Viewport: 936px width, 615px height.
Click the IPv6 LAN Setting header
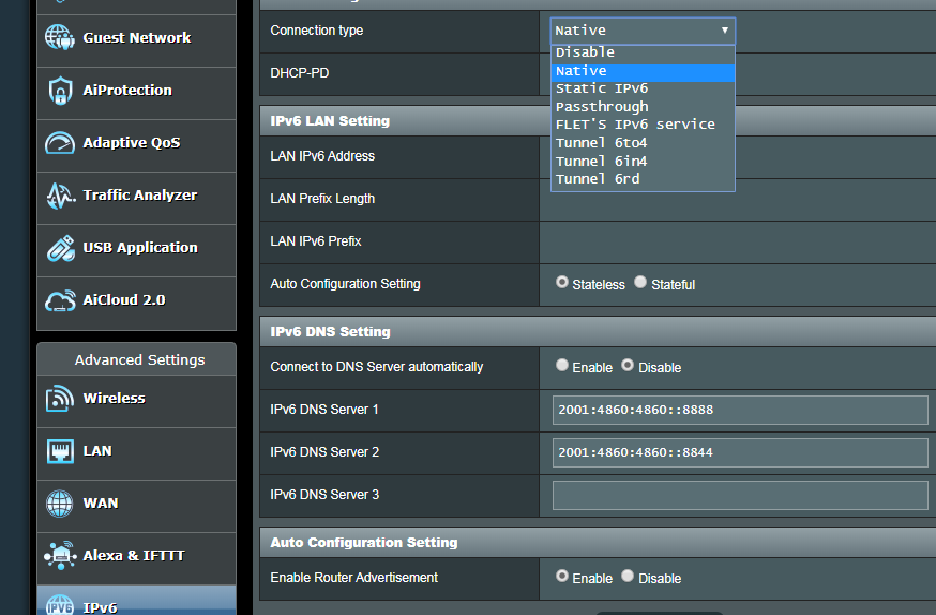coord(330,121)
